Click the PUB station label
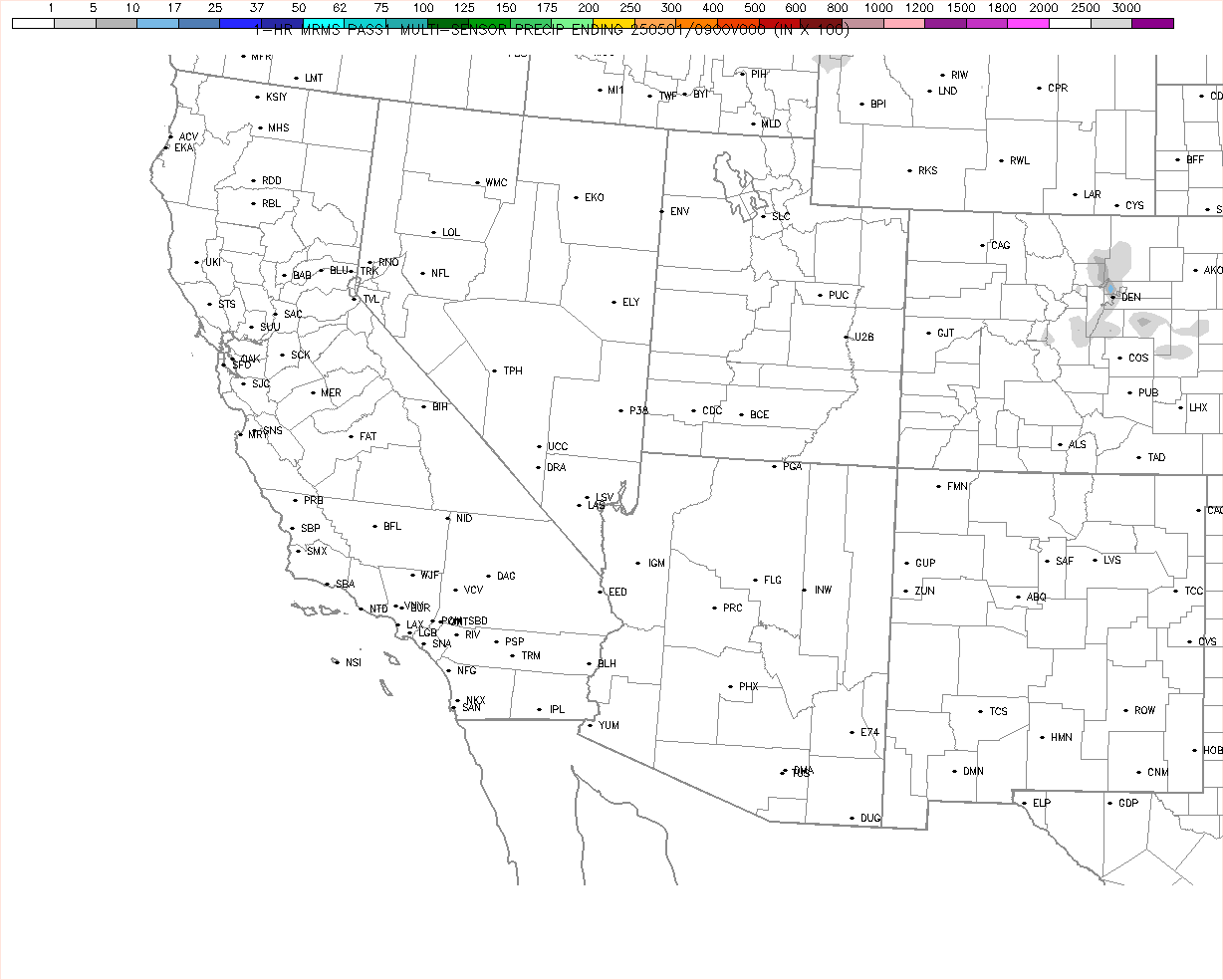The height and width of the screenshot is (980, 1223). (x=1148, y=393)
